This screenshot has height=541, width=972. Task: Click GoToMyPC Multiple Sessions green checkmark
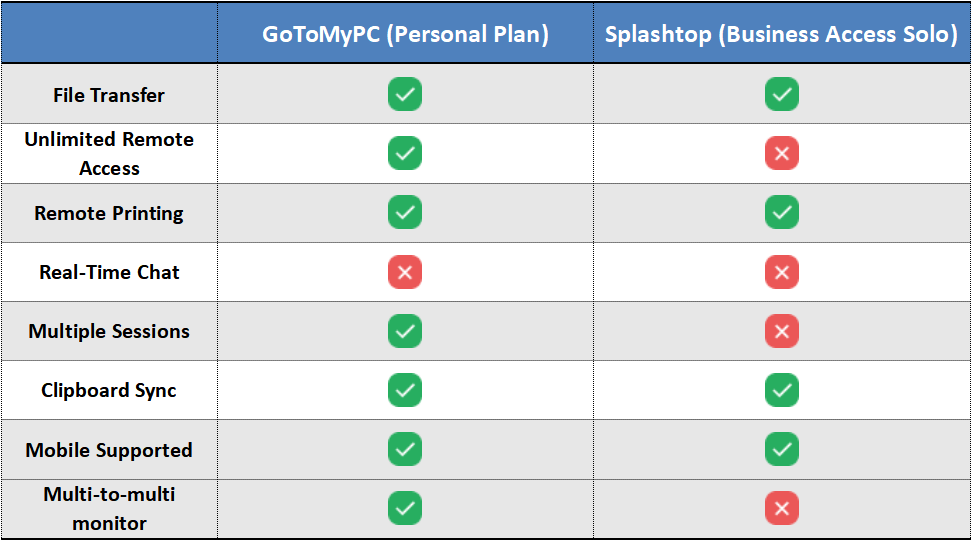point(405,331)
